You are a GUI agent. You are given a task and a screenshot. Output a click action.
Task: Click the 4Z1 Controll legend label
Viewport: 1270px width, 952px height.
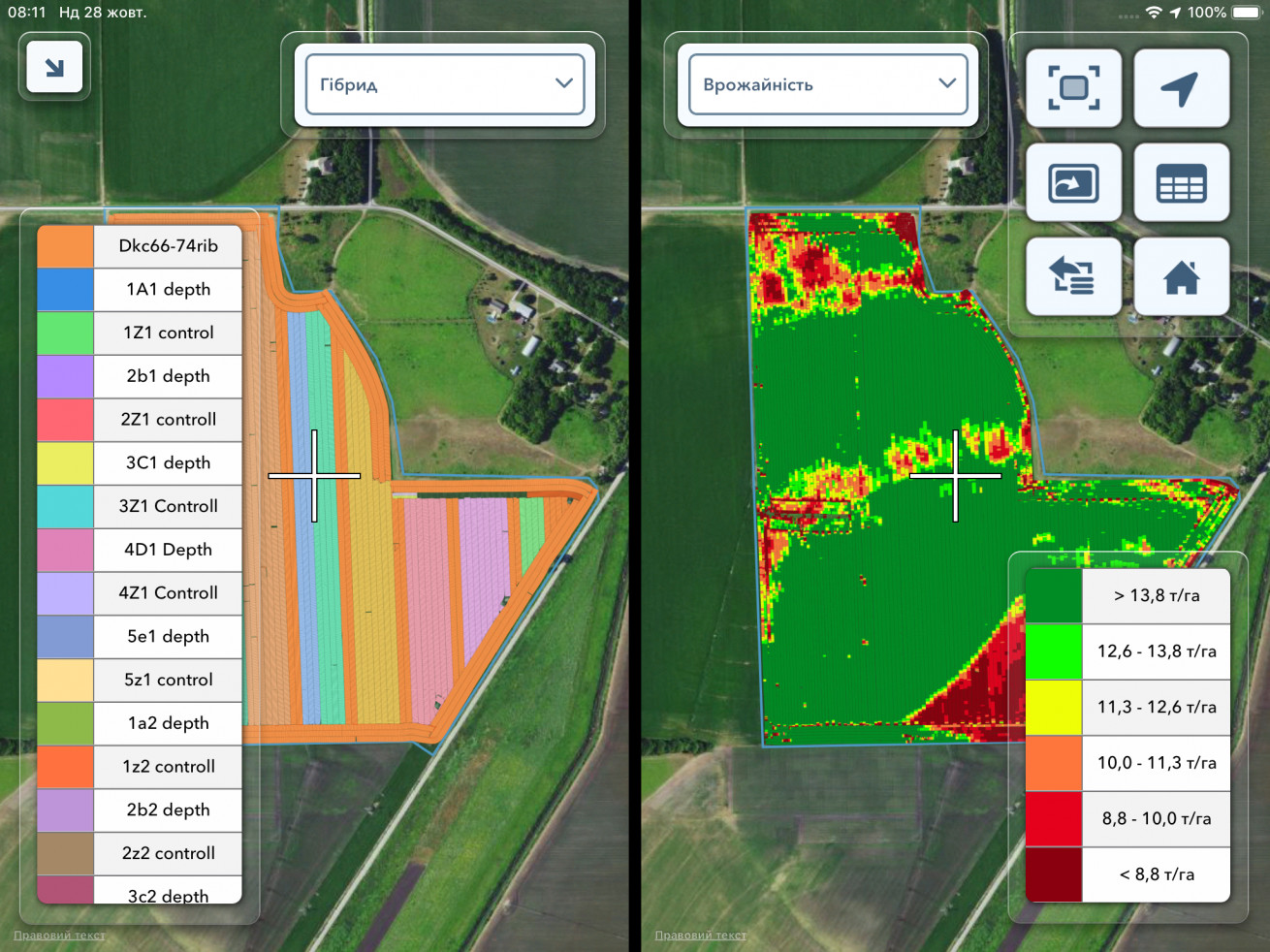(168, 593)
